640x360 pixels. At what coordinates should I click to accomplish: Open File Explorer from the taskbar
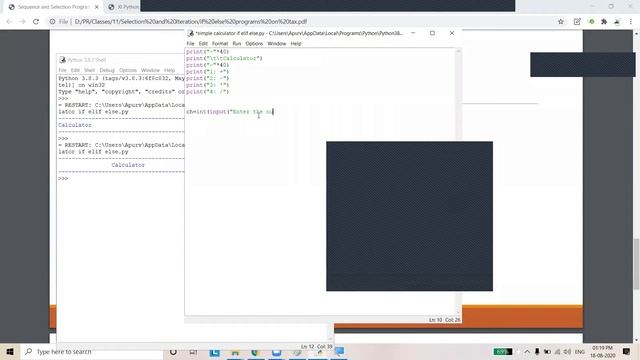(x=235, y=351)
